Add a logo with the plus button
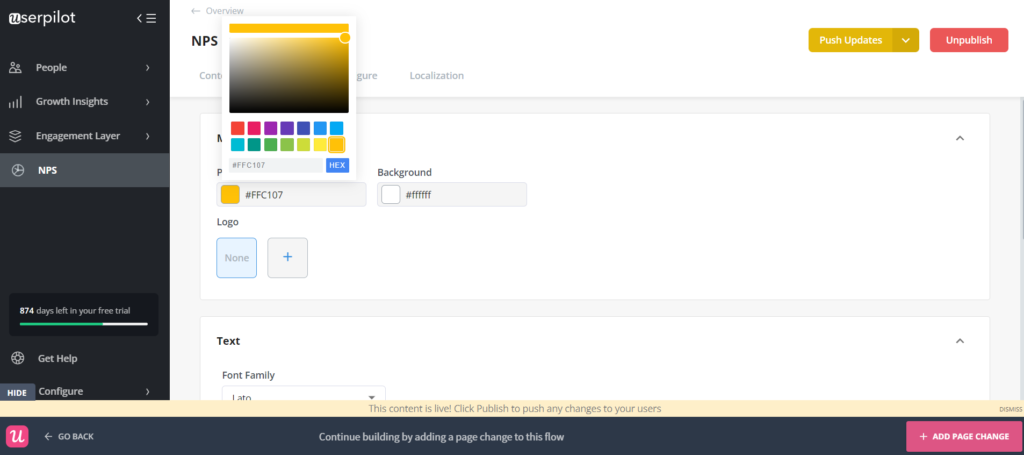Viewport: 1024px width, 455px height. point(287,257)
